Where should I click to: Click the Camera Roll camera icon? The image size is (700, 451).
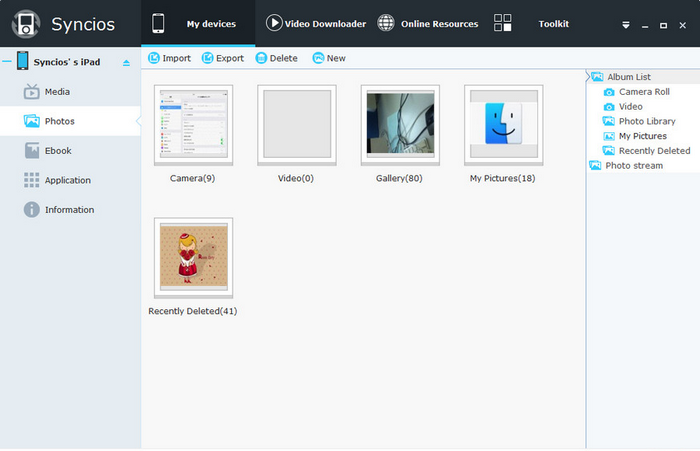(609, 92)
